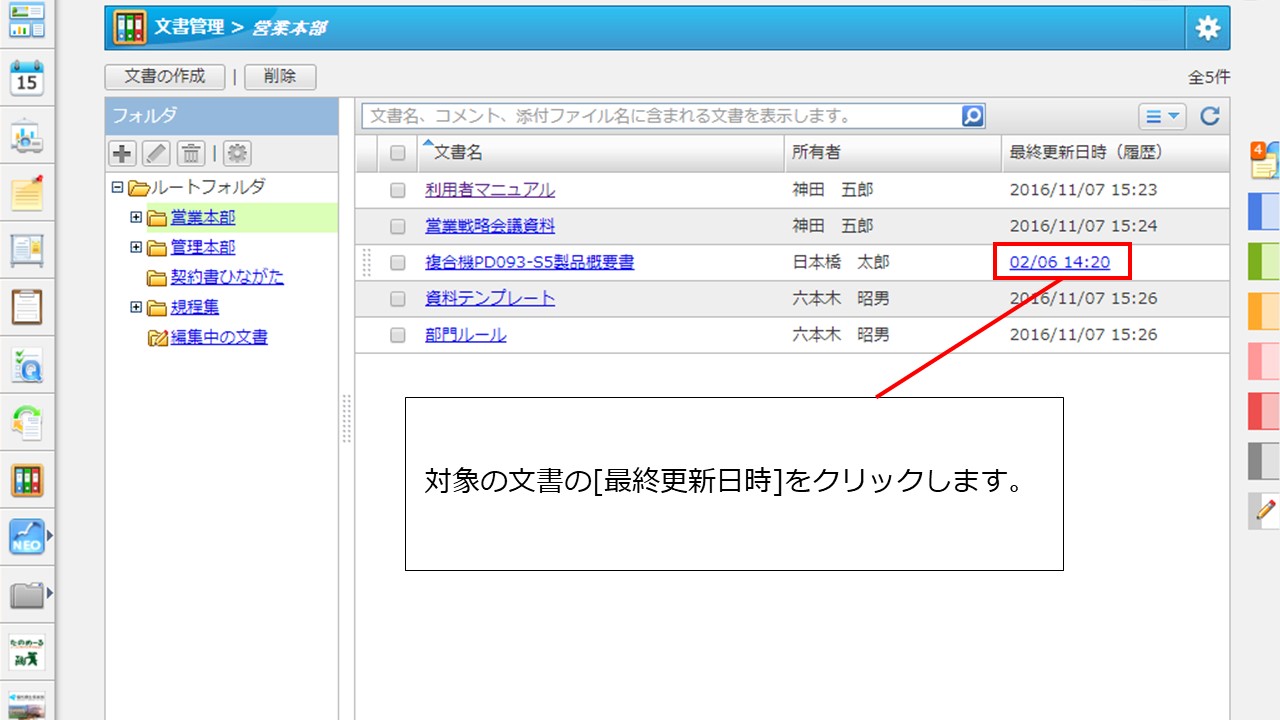1280x720 pixels.
Task: Check the 部門ルール row checkbox
Action: [398, 335]
